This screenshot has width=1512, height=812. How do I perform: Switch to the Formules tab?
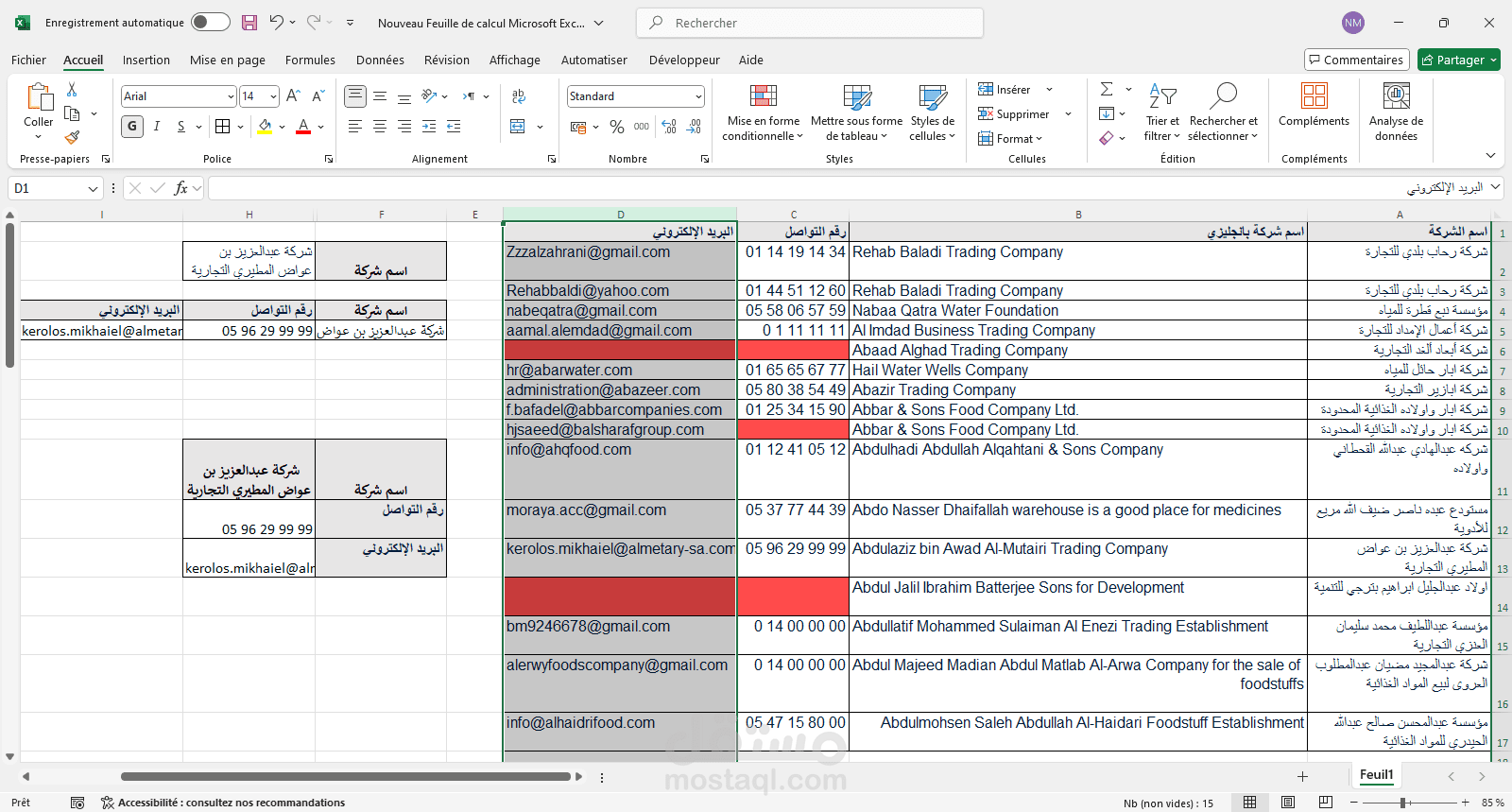click(x=310, y=60)
